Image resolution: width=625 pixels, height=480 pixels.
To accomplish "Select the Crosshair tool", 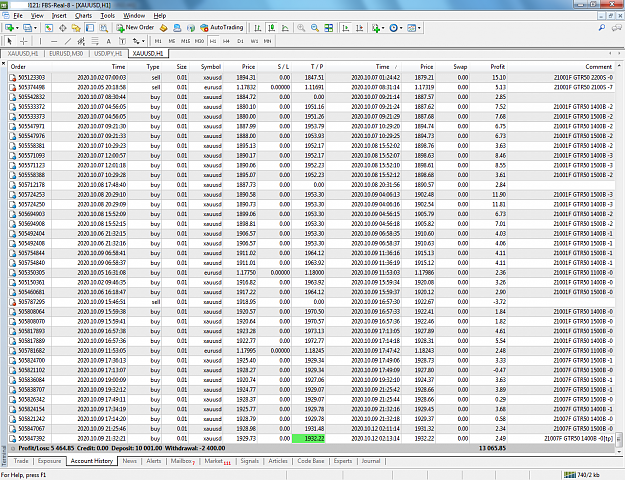I will click(24, 41).
